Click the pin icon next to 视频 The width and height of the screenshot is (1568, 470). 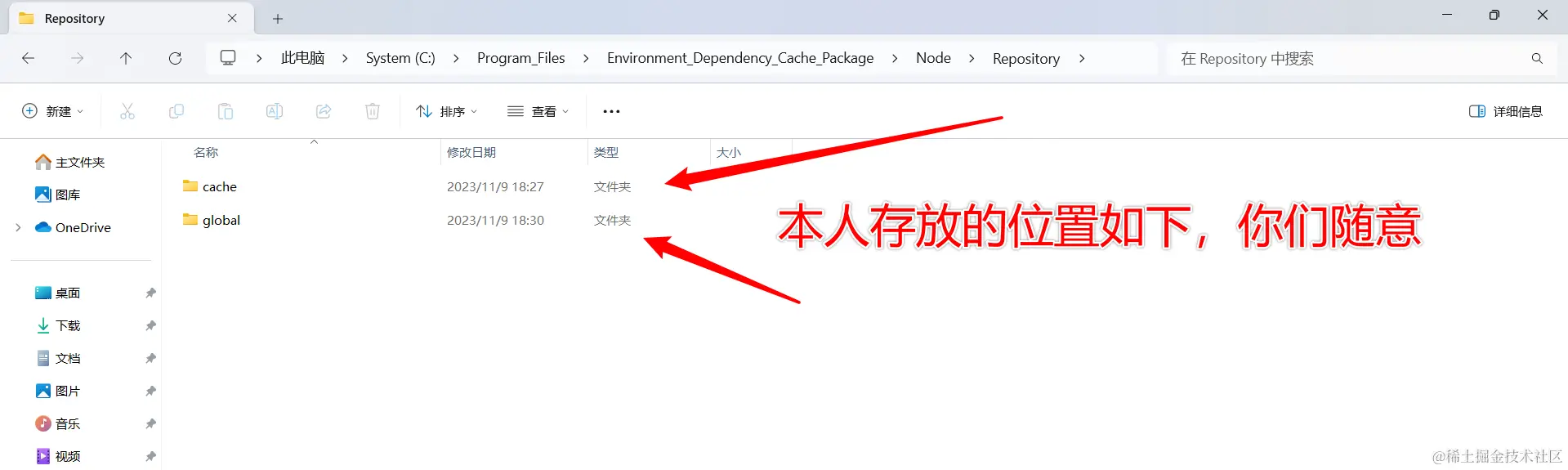pyautogui.click(x=150, y=456)
